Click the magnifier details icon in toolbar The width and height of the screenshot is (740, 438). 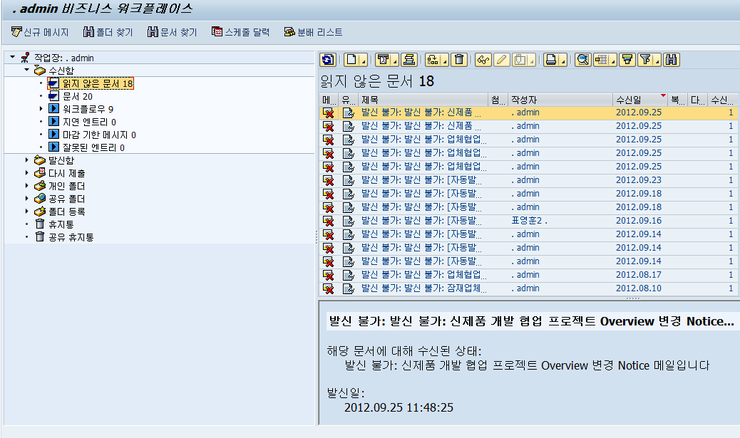[582, 60]
